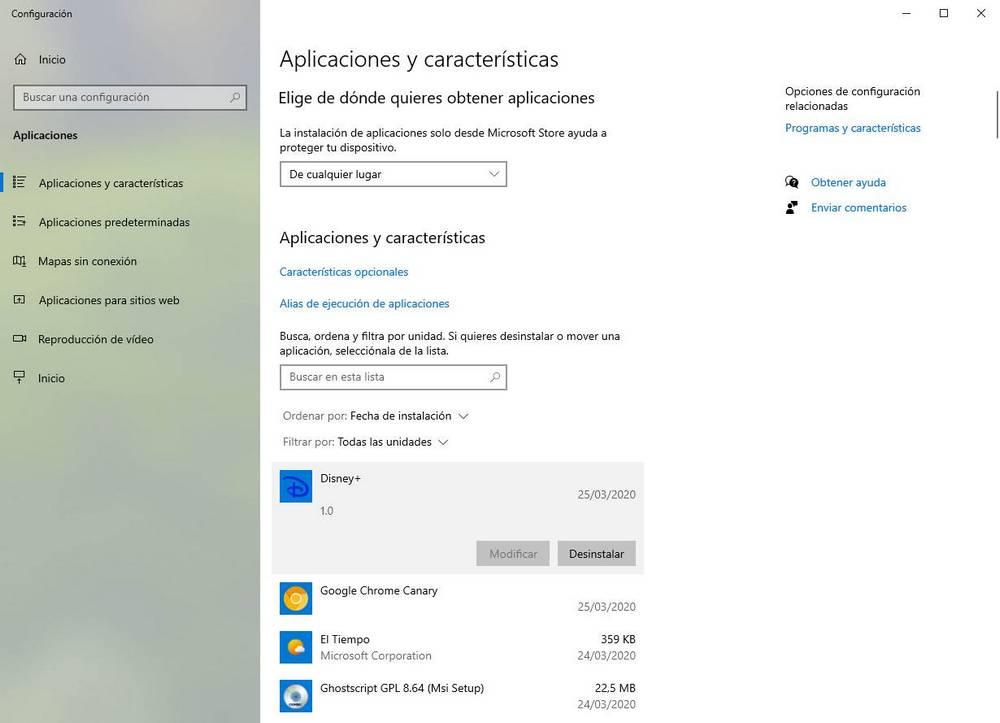Open Alias de ejecución de aplicaciones
Viewport: 1000px width, 723px height.
[364, 303]
